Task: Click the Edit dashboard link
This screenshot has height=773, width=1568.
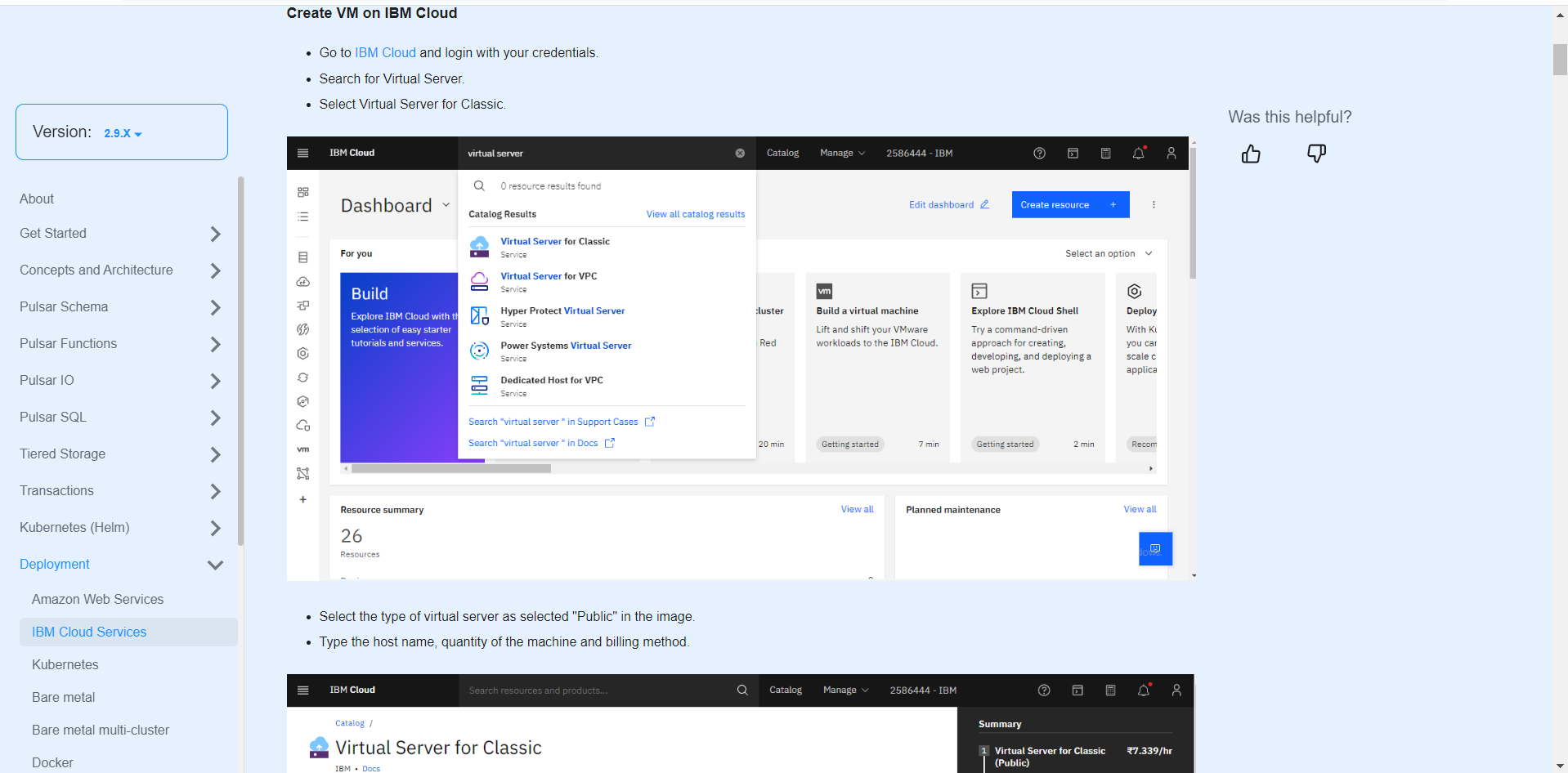Action: (x=941, y=204)
